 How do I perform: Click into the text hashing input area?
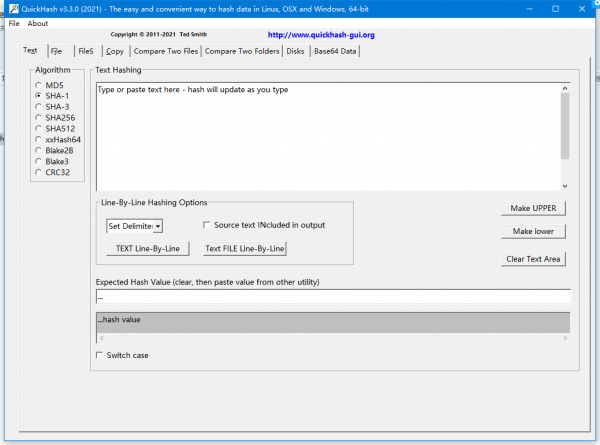point(328,137)
